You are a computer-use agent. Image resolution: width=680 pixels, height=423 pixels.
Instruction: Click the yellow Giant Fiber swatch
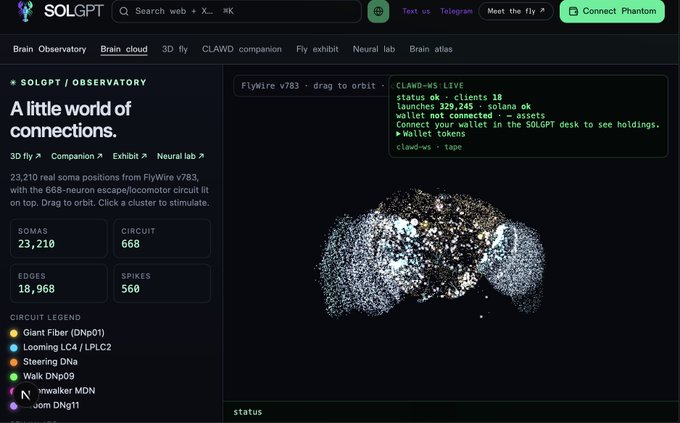tap(14, 333)
